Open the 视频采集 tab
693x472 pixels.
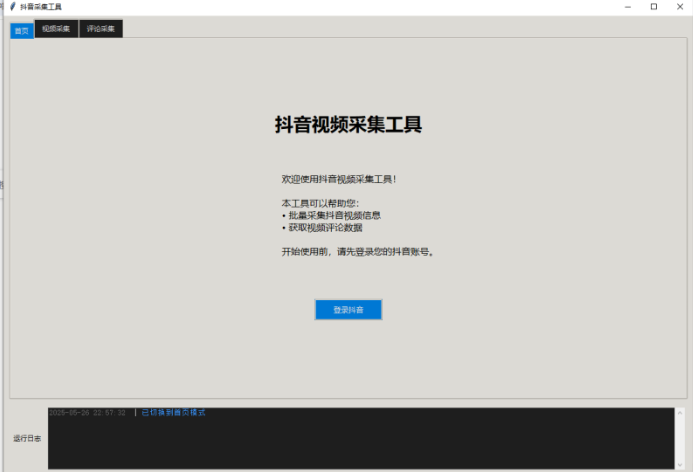coord(56,29)
